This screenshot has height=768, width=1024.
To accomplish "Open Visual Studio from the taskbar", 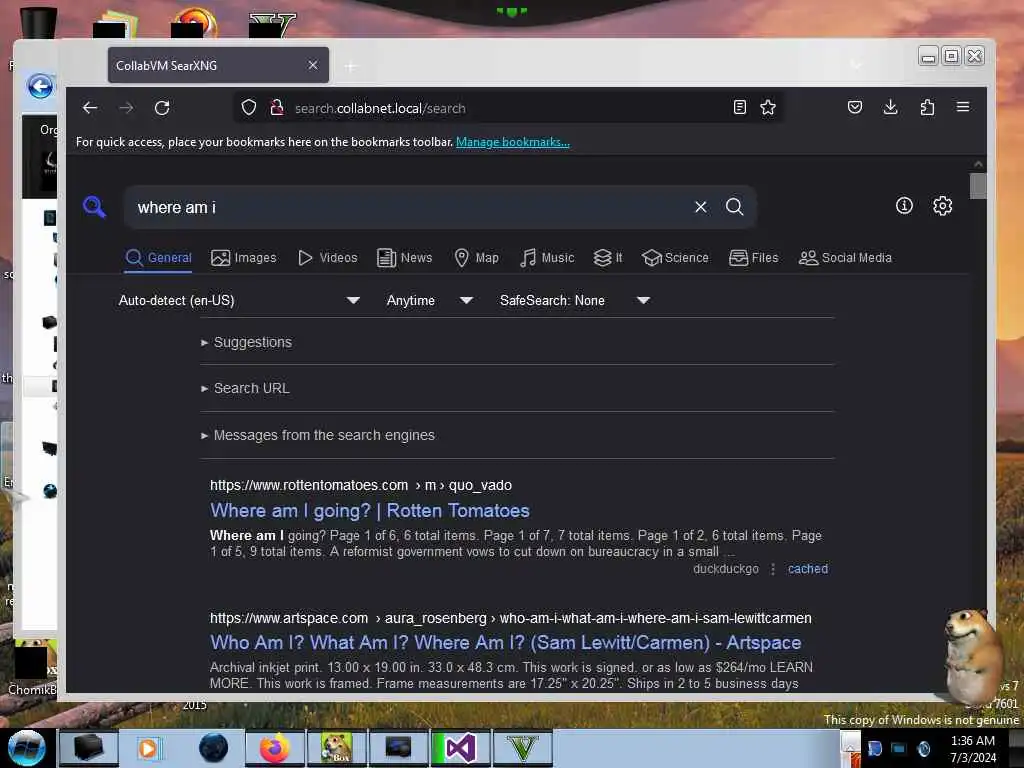I will [x=460, y=748].
